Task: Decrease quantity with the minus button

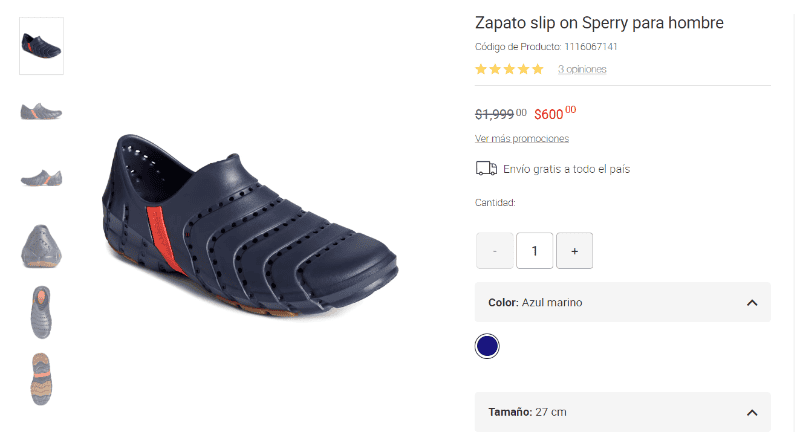Action: [494, 251]
